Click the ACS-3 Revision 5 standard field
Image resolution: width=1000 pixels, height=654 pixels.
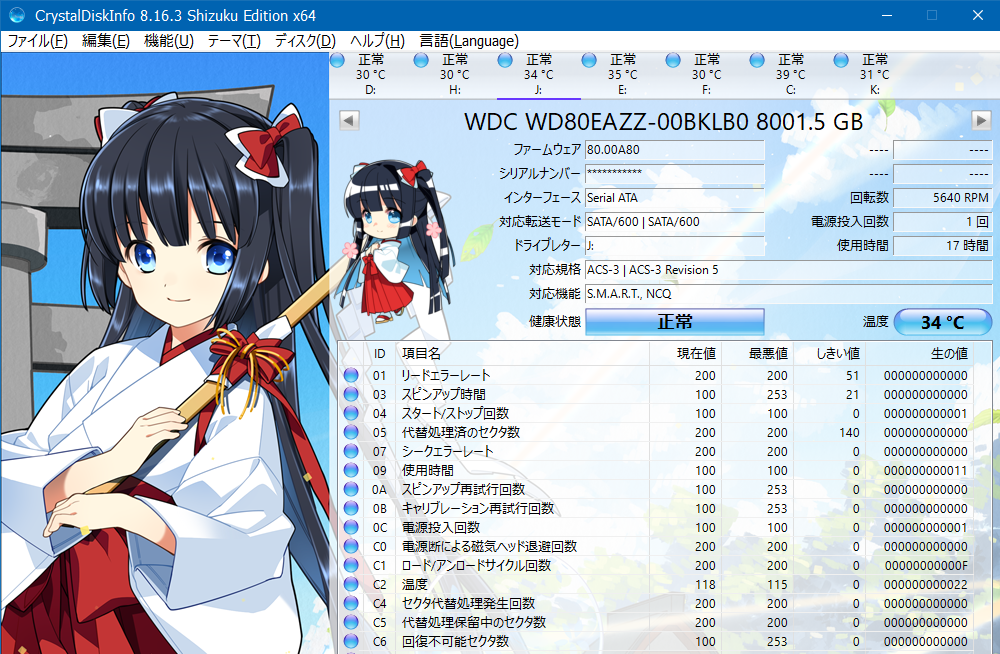(788, 270)
